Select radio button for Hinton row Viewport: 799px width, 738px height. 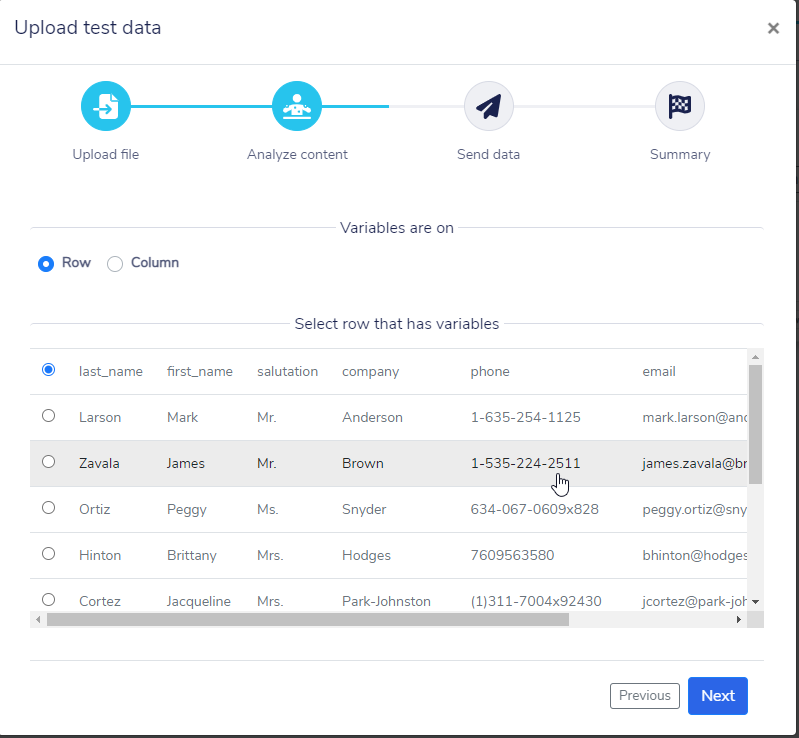point(48,553)
